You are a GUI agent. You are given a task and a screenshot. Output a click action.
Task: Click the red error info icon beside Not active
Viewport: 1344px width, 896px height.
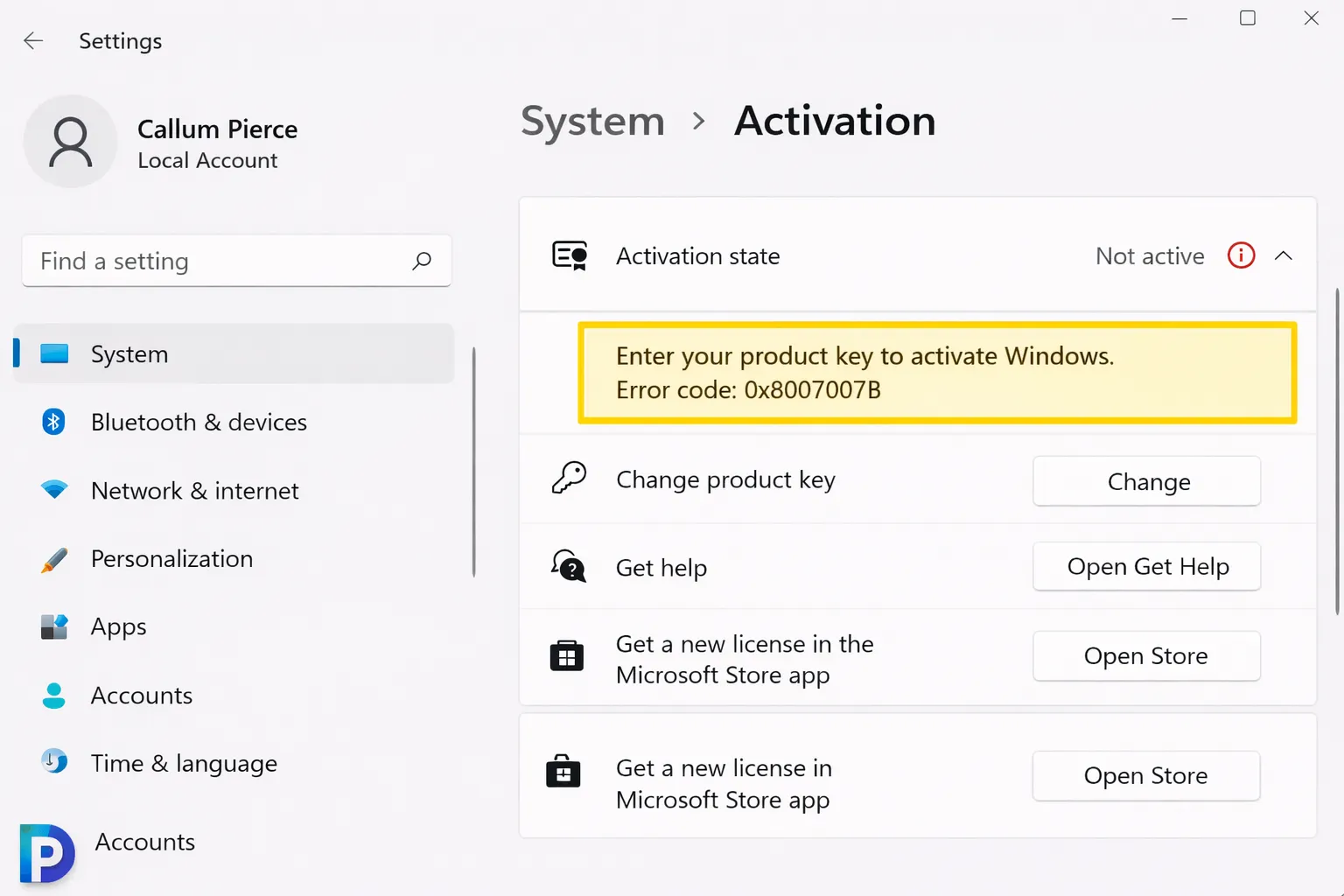click(1241, 255)
